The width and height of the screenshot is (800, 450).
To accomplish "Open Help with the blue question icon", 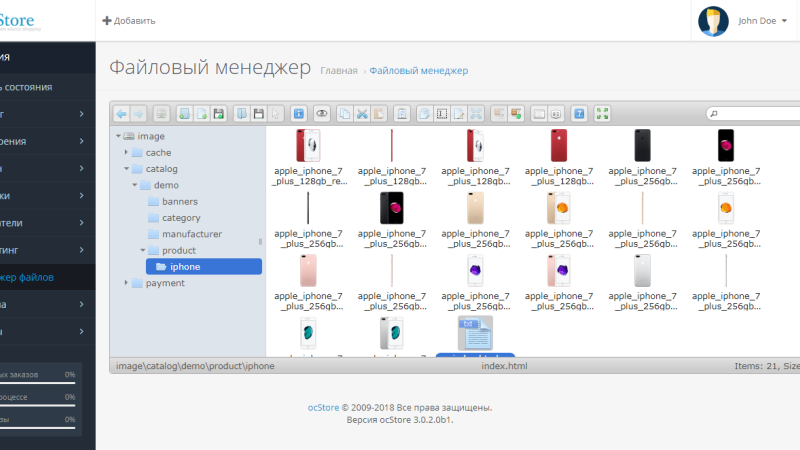I will point(579,114).
